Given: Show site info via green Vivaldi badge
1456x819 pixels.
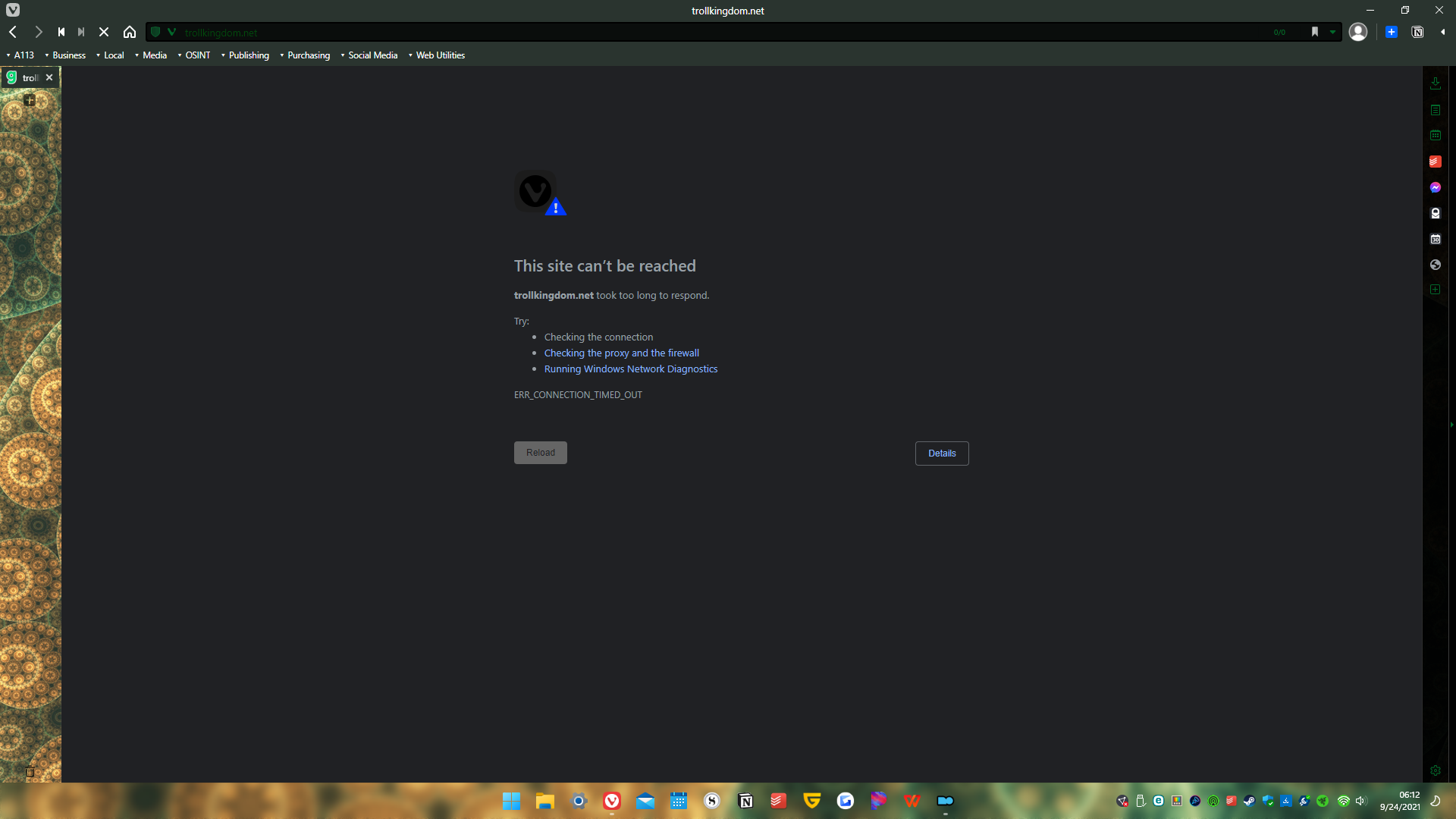Looking at the screenshot, I should (172, 32).
